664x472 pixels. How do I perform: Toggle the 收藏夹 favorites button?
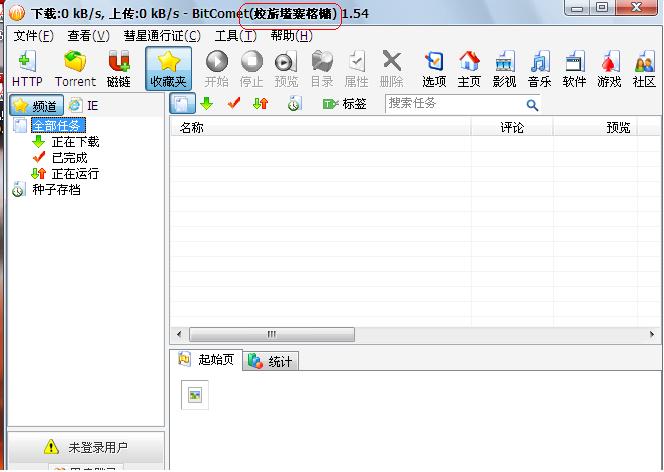pos(169,69)
